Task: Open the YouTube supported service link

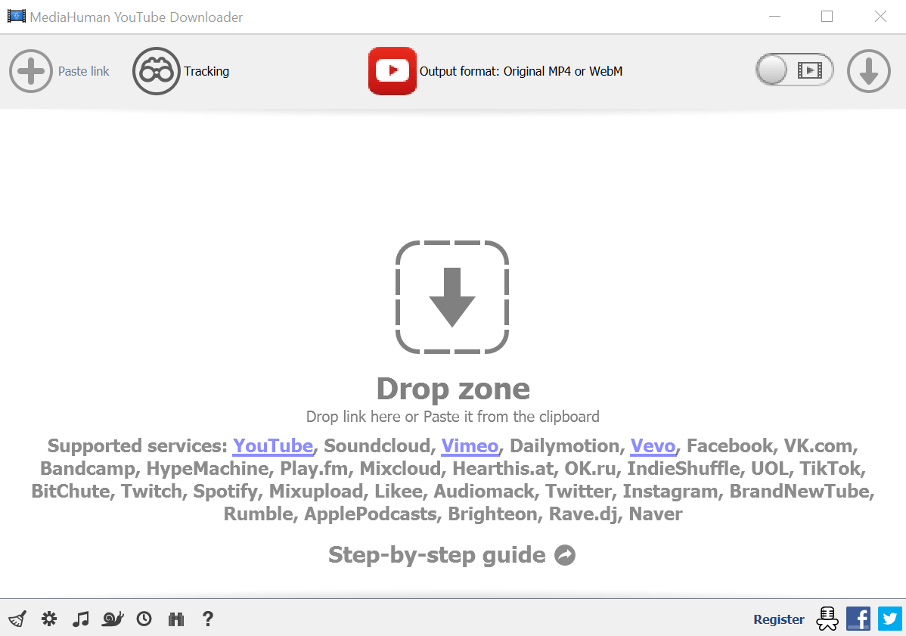Action: [273, 446]
